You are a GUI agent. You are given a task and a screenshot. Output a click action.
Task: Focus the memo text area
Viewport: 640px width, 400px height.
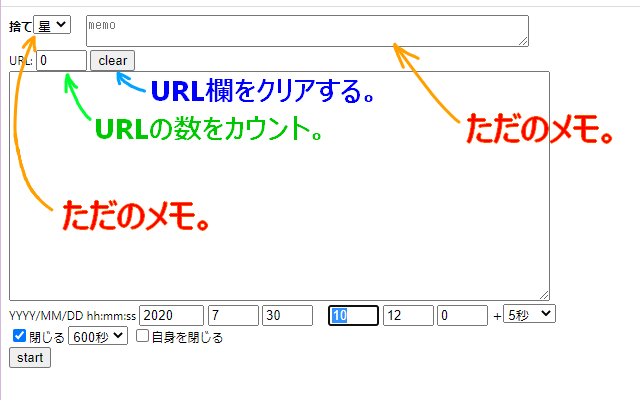[307, 31]
